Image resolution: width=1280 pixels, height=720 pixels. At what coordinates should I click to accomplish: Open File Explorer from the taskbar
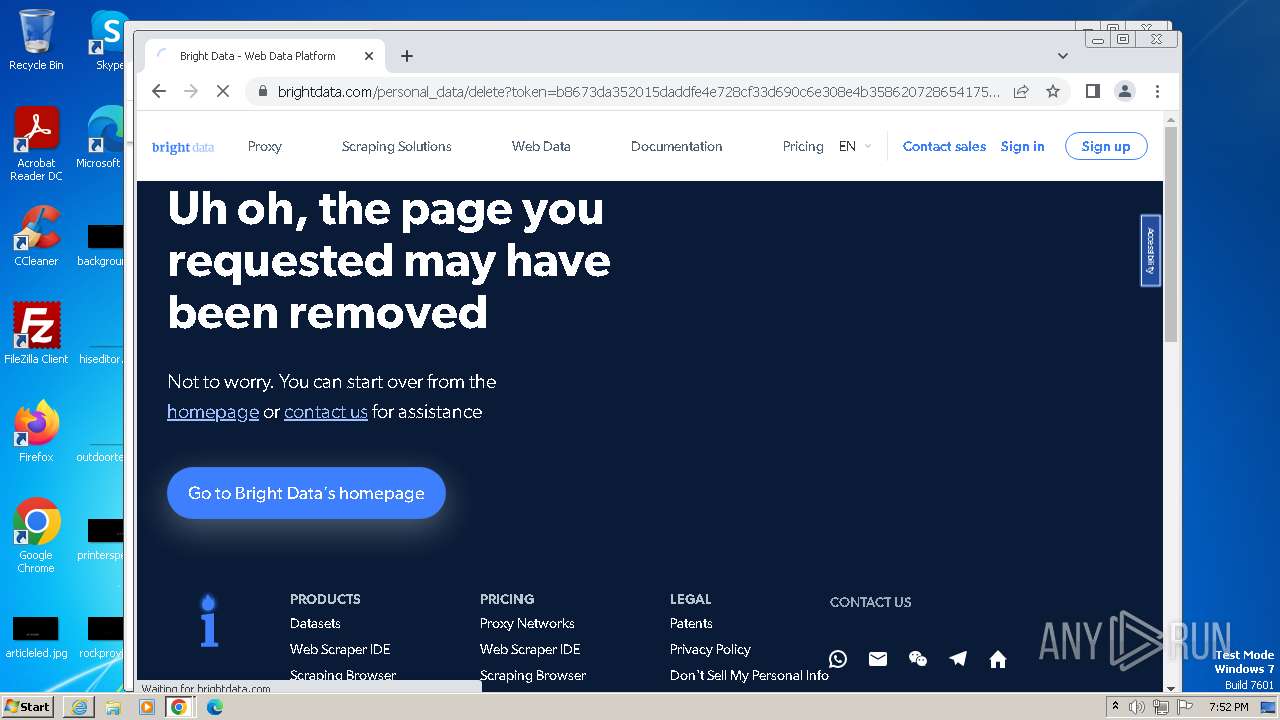(x=113, y=707)
